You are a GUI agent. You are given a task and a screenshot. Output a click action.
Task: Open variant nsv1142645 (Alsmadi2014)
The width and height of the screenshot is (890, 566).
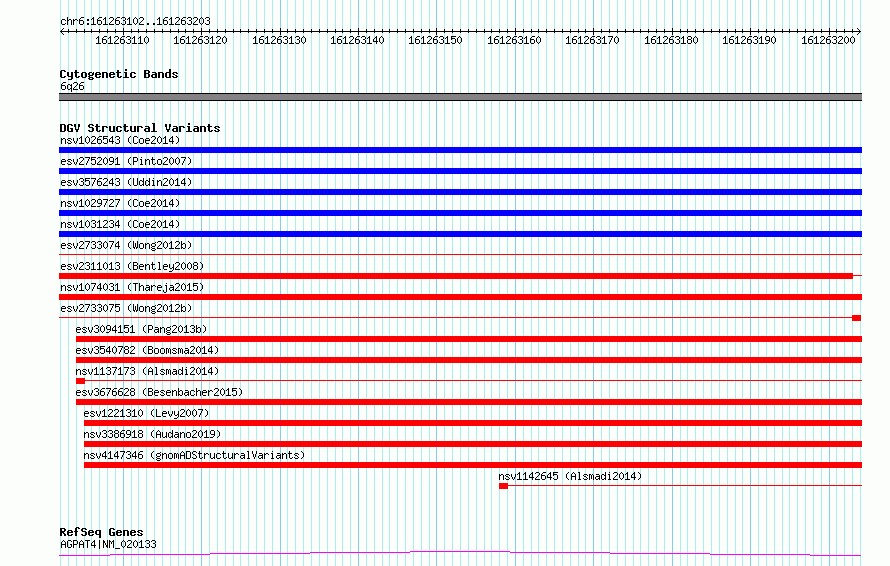pyautogui.click(x=570, y=476)
